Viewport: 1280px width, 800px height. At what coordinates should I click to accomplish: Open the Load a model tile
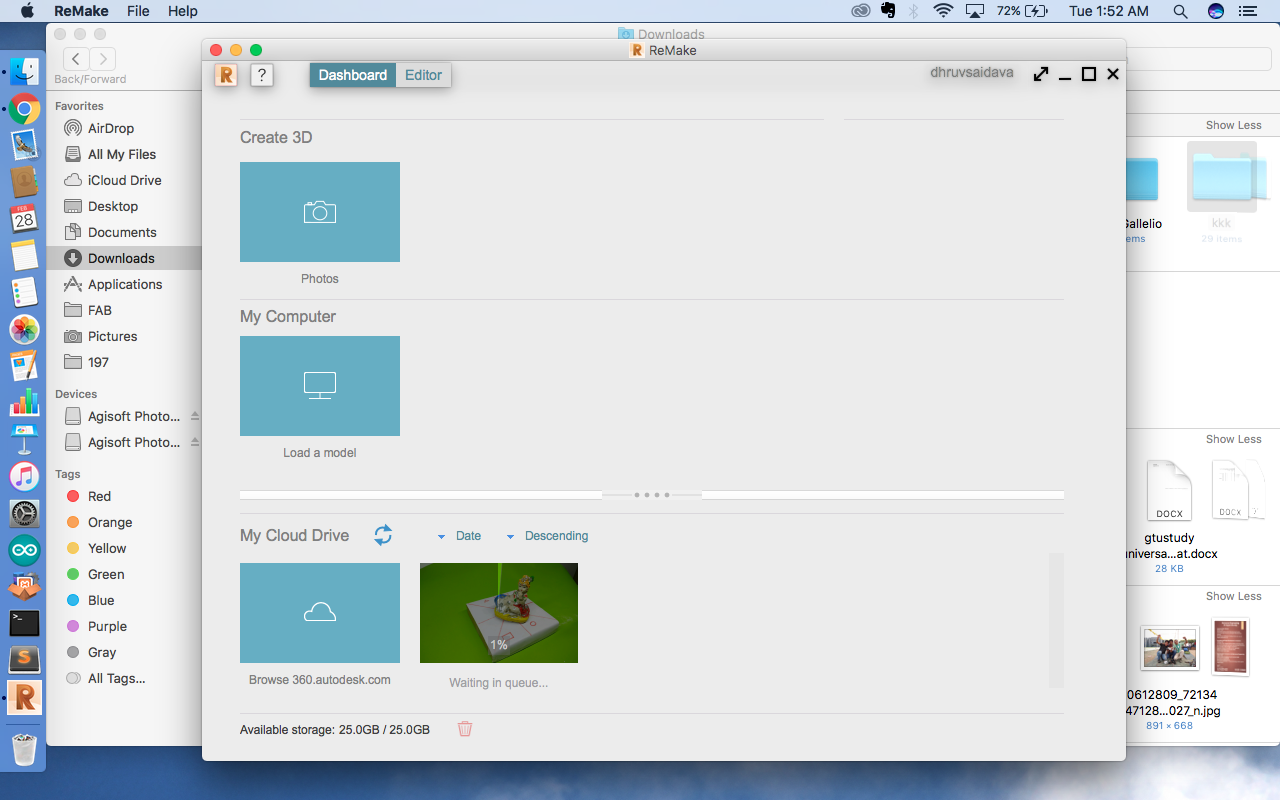[x=320, y=386]
